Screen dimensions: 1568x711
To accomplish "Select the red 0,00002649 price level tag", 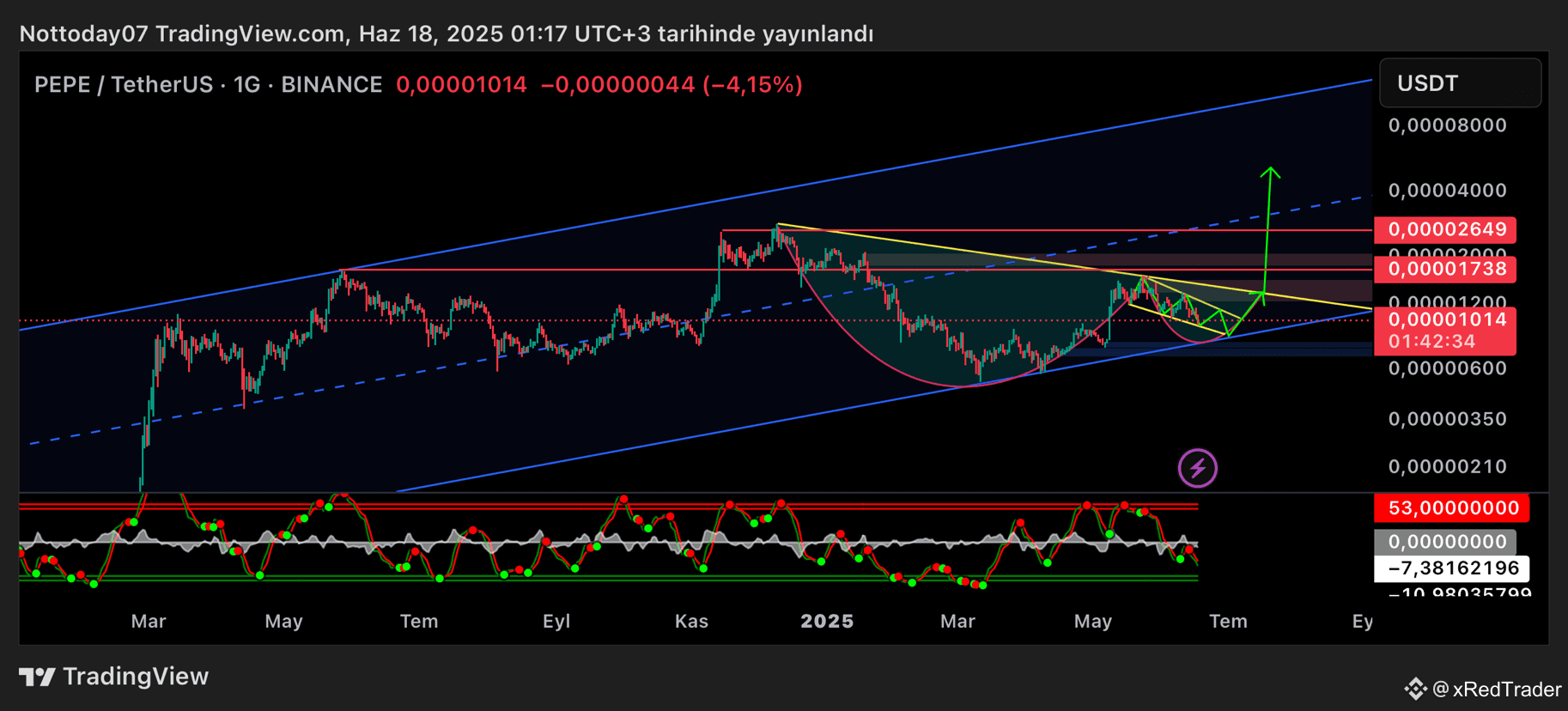I will pyautogui.click(x=1446, y=229).
